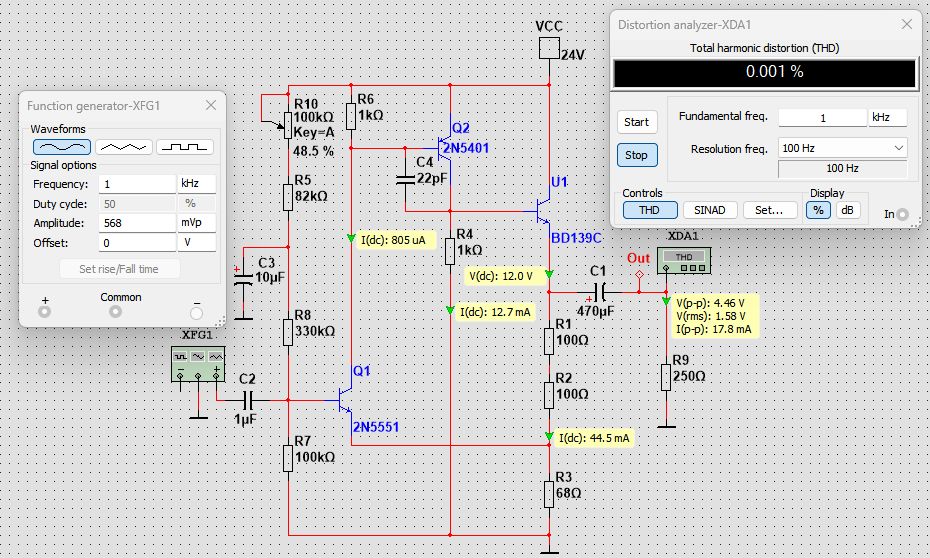This screenshot has width=930, height=558.
Task: Click the Set... button
Action: [x=769, y=210]
